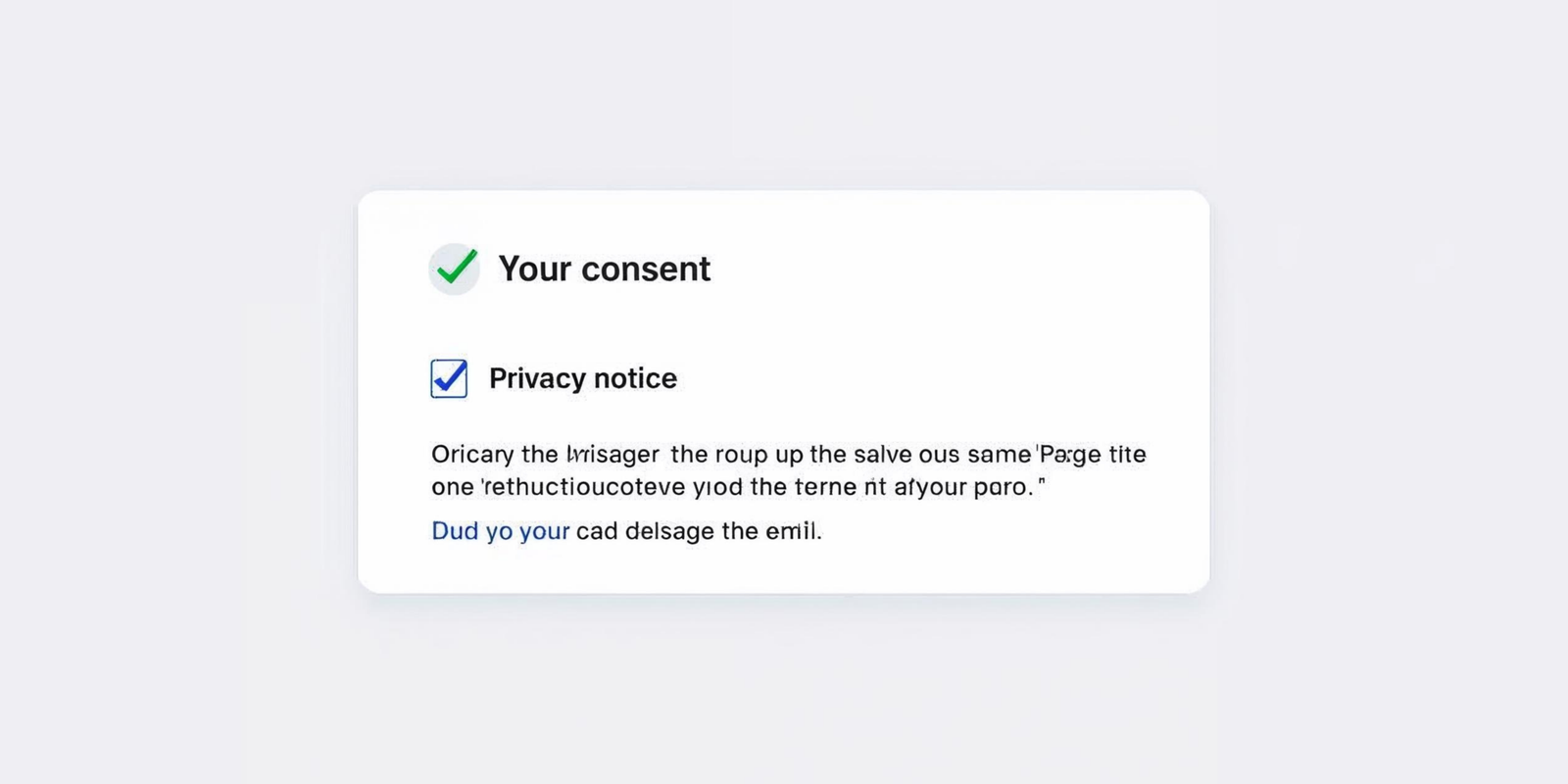
Task: Expand the Privacy notice section
Action: 583,378
